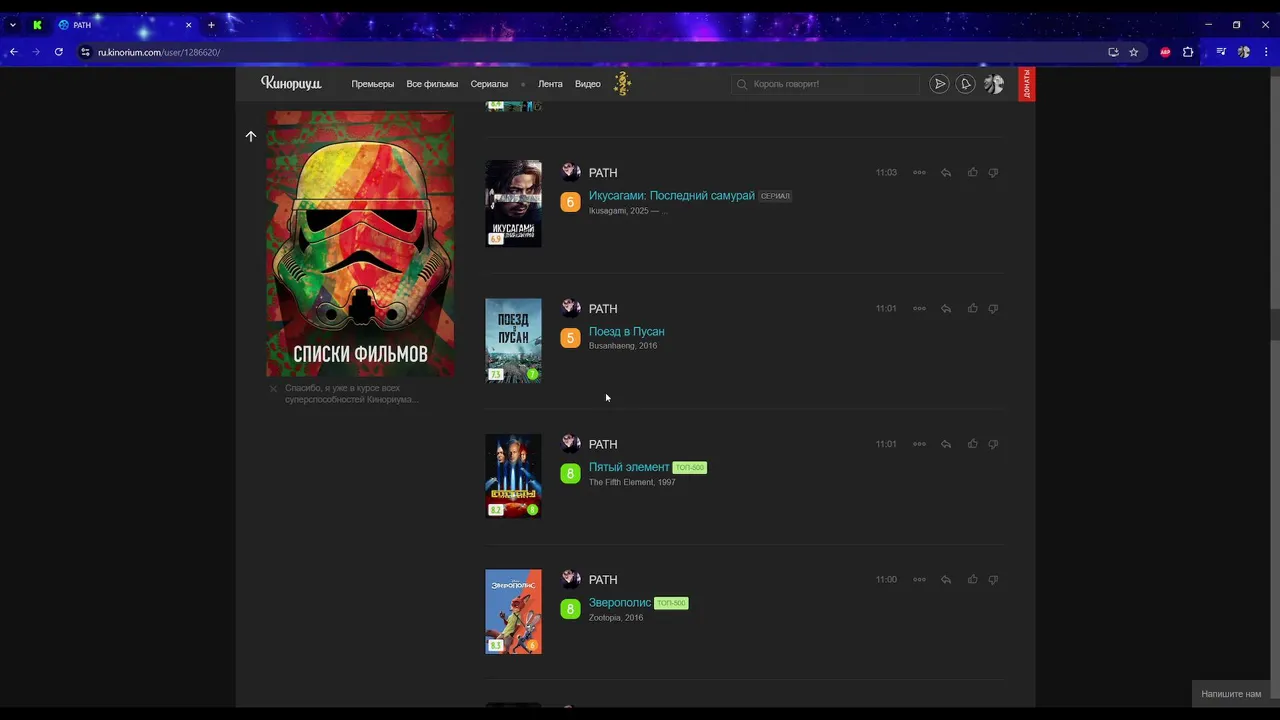Go back in Chrome

pos(14,52)
